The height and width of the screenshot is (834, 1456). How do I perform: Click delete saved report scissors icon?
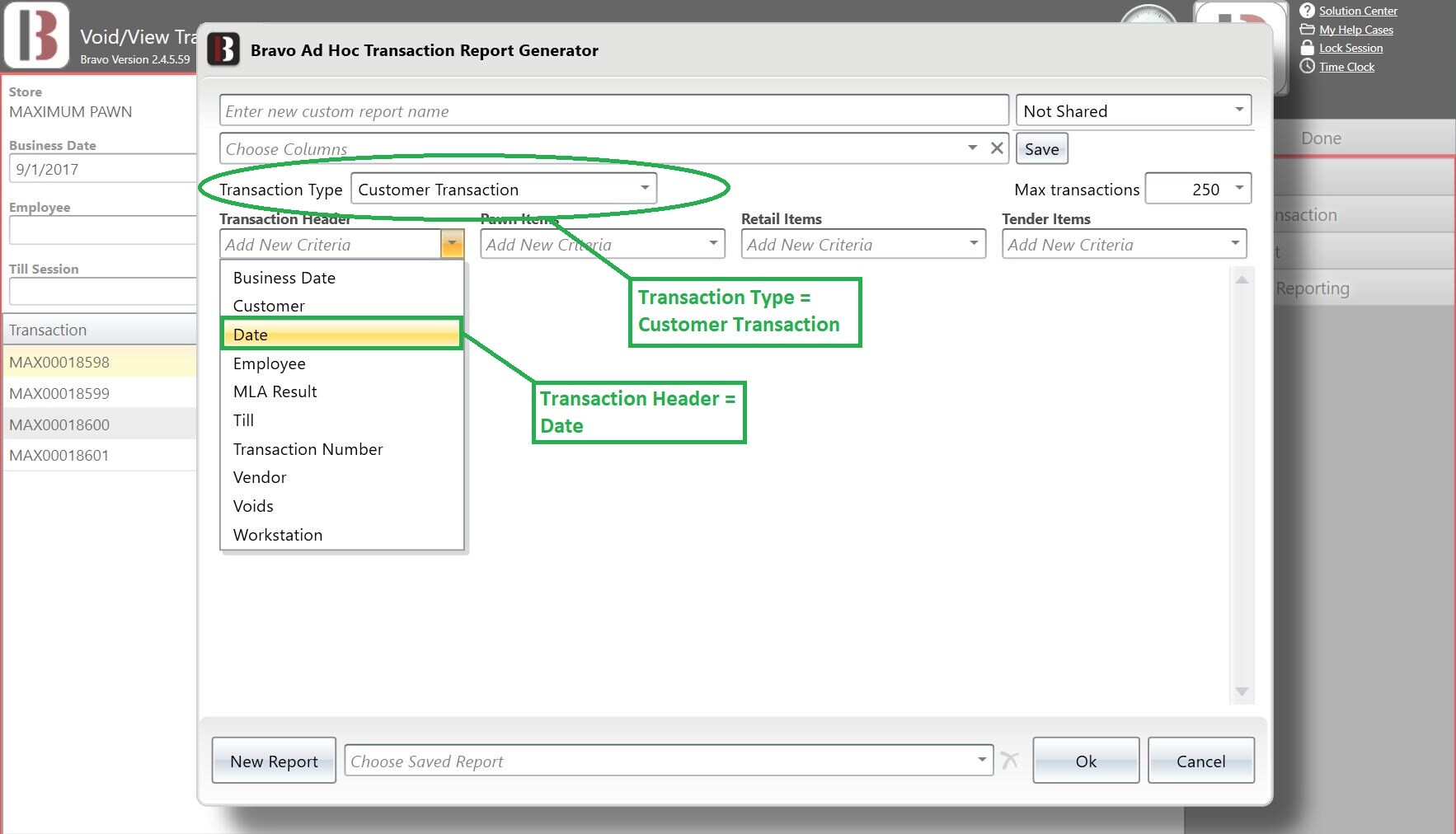point(1010,760)
